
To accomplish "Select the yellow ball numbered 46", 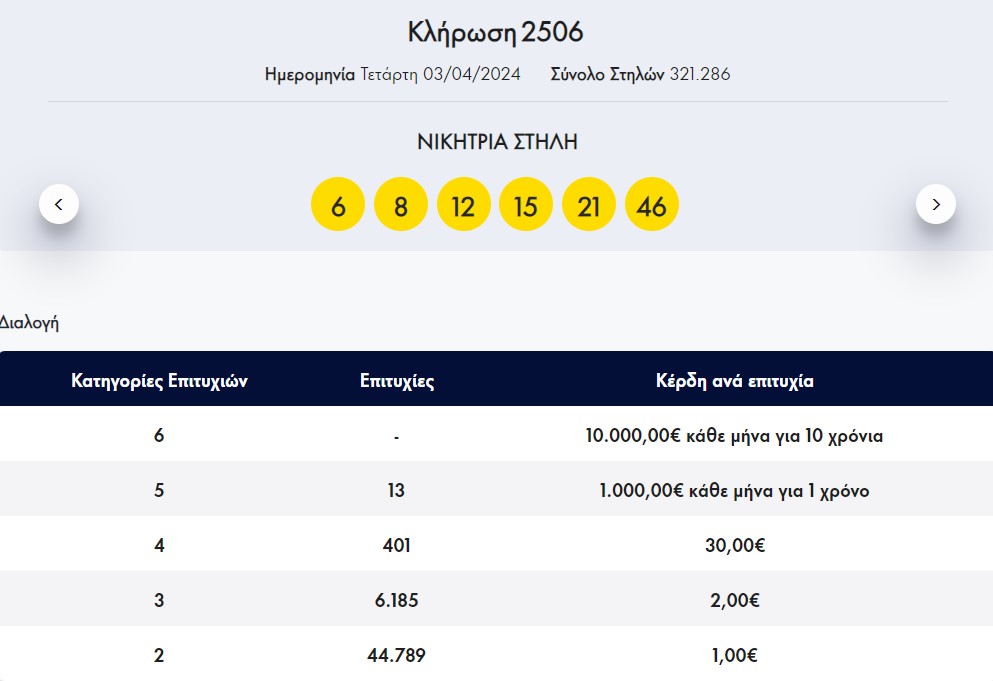I will point(652,205).
